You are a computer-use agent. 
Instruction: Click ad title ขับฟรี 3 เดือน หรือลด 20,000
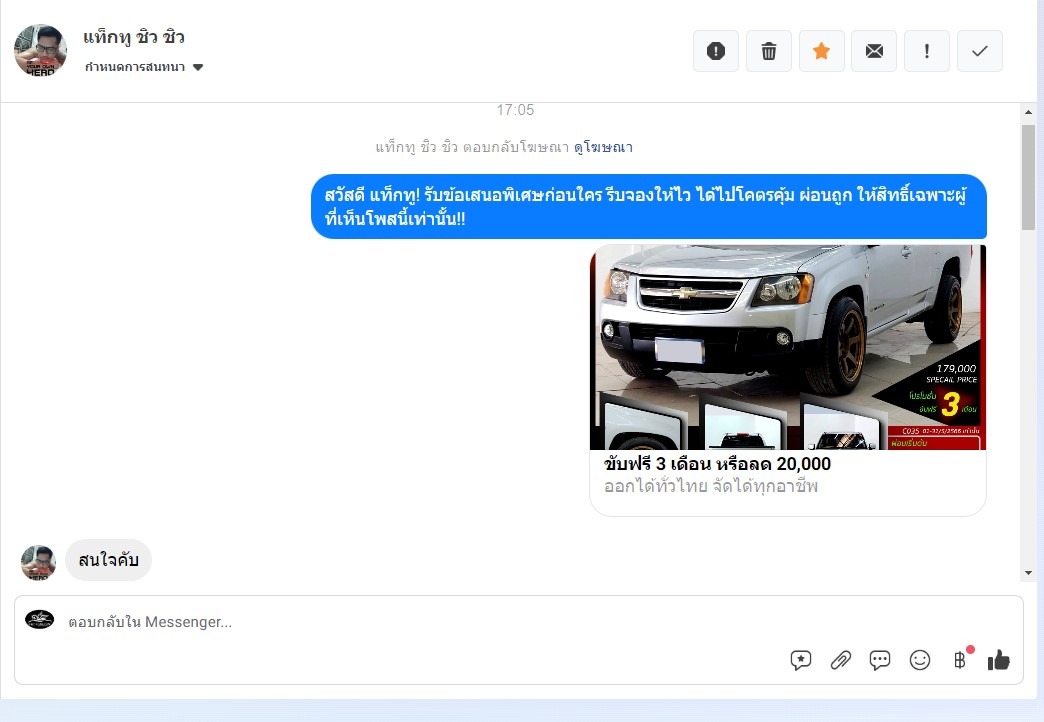(717, 464)
